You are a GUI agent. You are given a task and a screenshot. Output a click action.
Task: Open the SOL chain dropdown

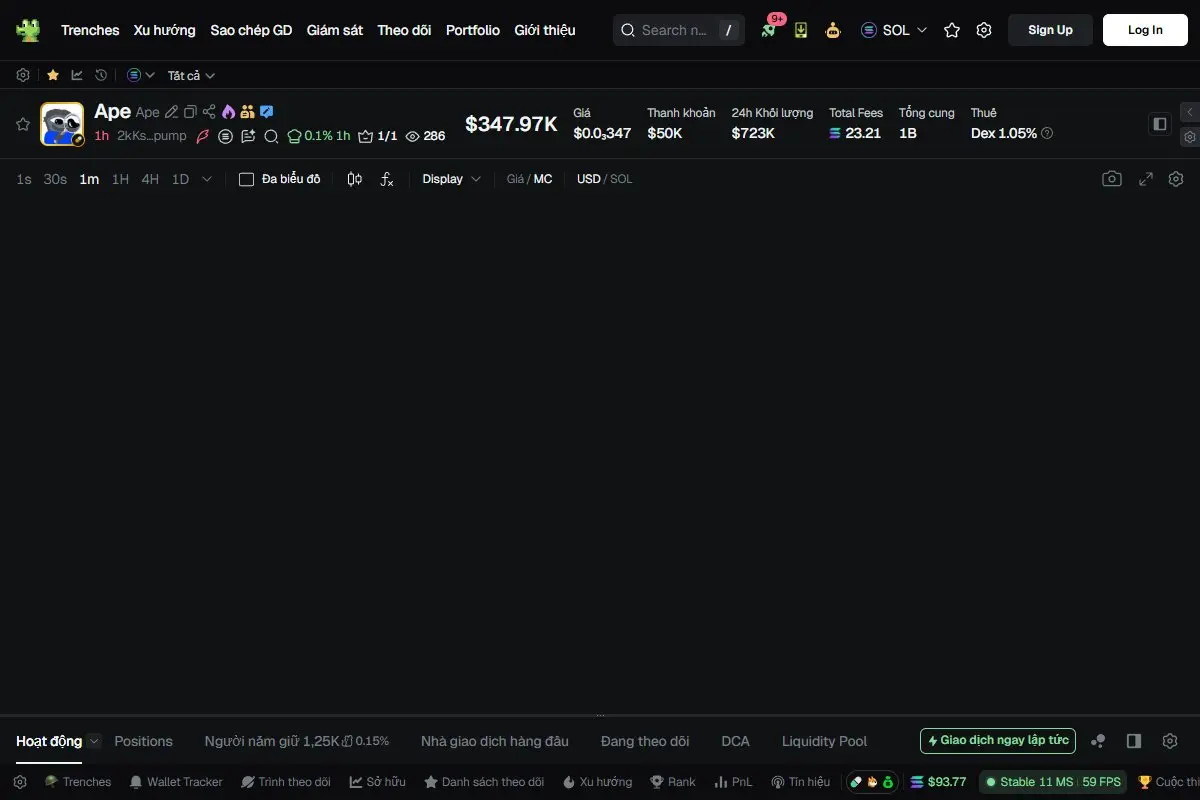point(894,30)
